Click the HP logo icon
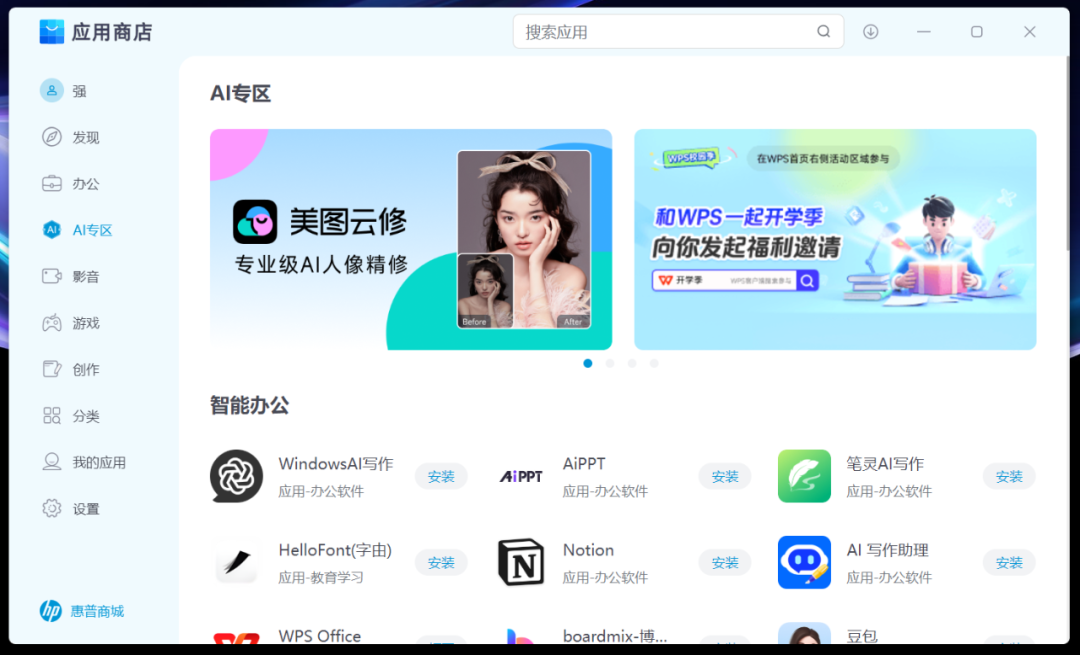This screenshot has height=655, width=1080. point(50,611)
